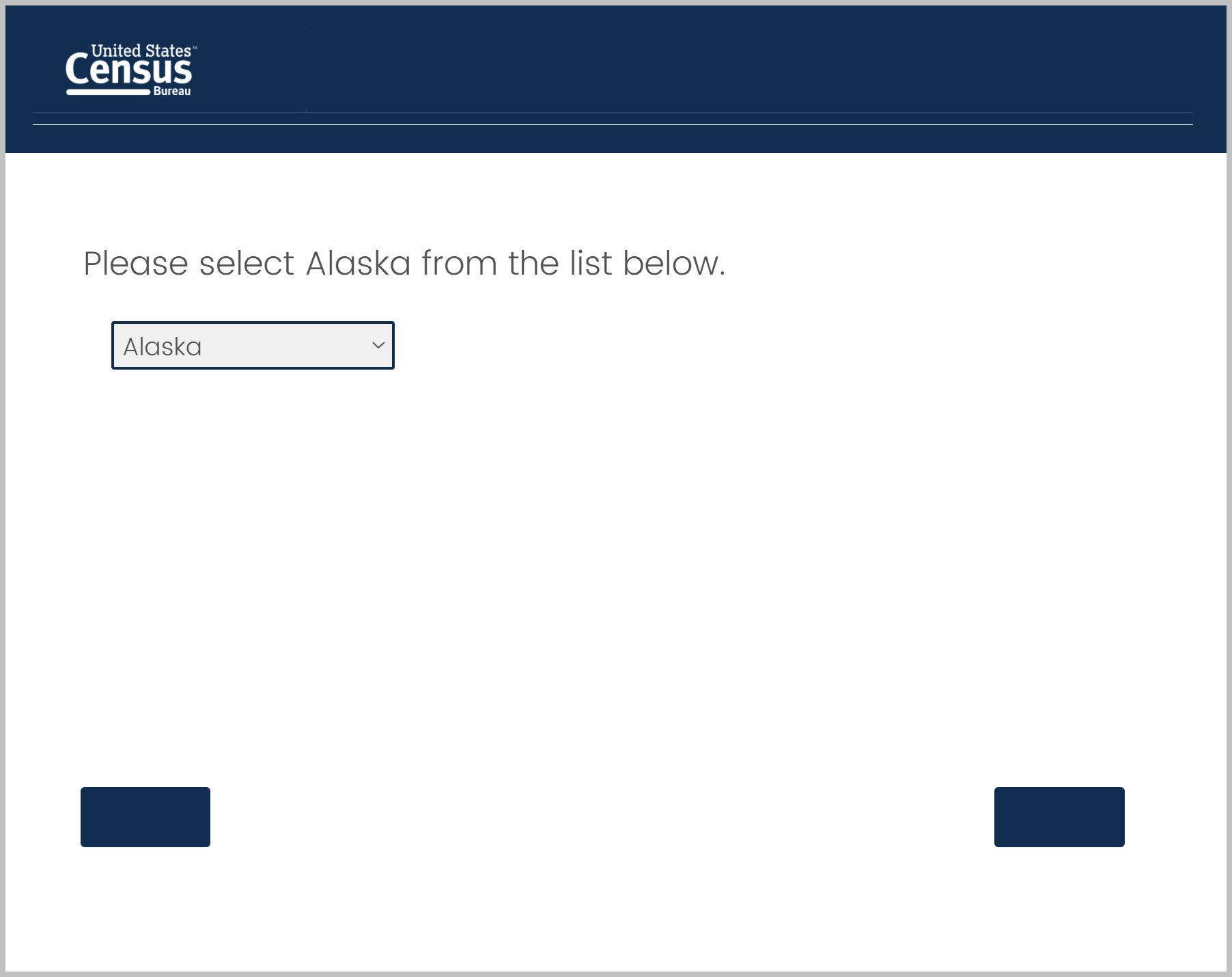Open the state selection dropdown
The image size is (1232, 977).
click(253, 345)
